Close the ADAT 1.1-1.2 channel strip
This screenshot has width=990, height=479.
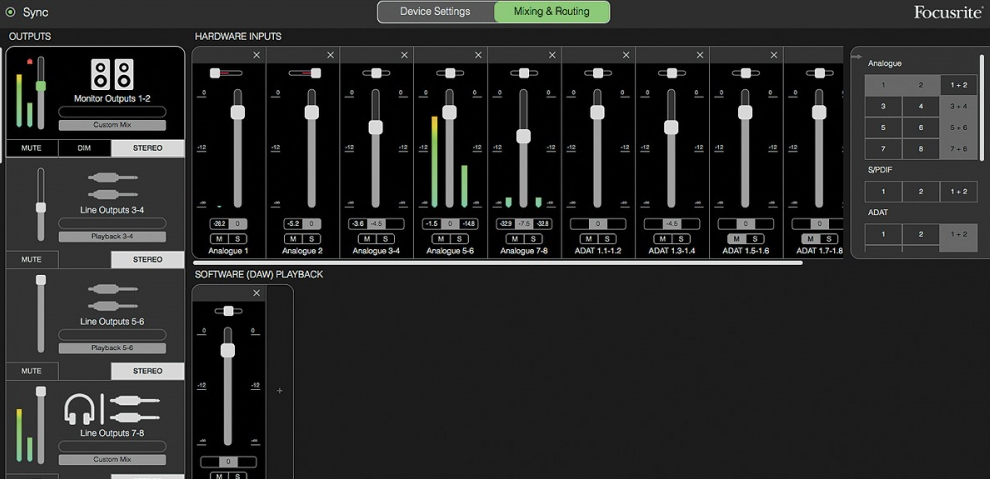pyautogui.click(x=626, y=55)
